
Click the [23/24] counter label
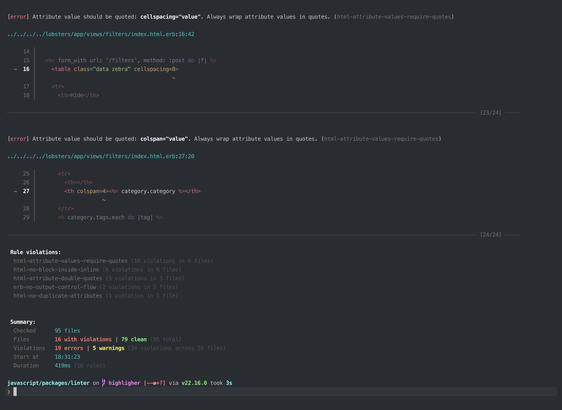point(491,113)
